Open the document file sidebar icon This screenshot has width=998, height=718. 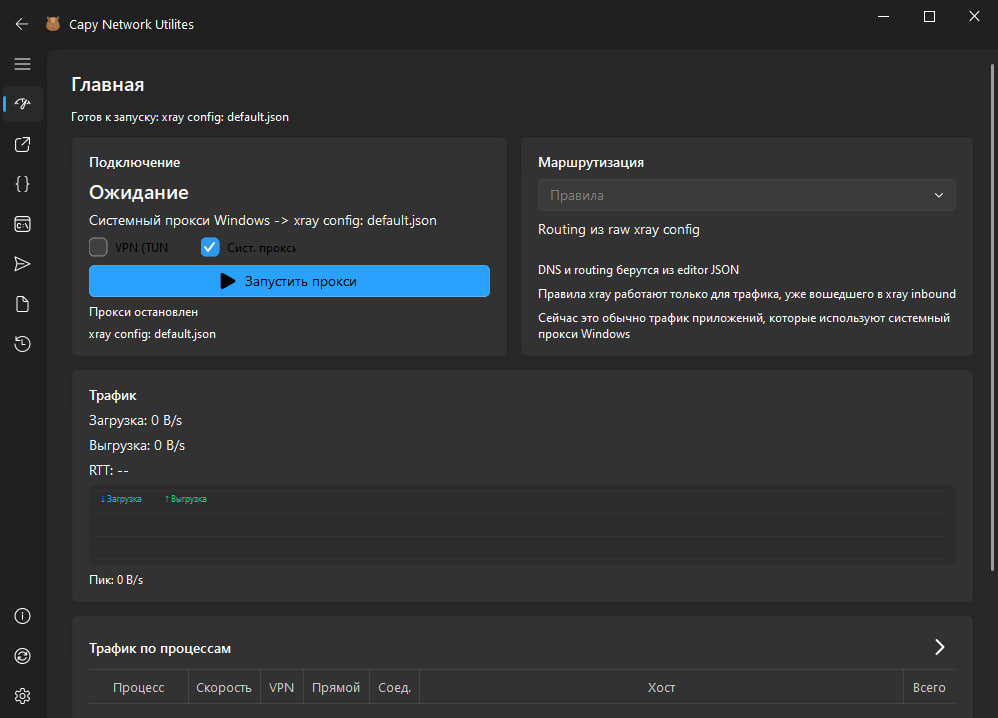(x=22, y=304)
